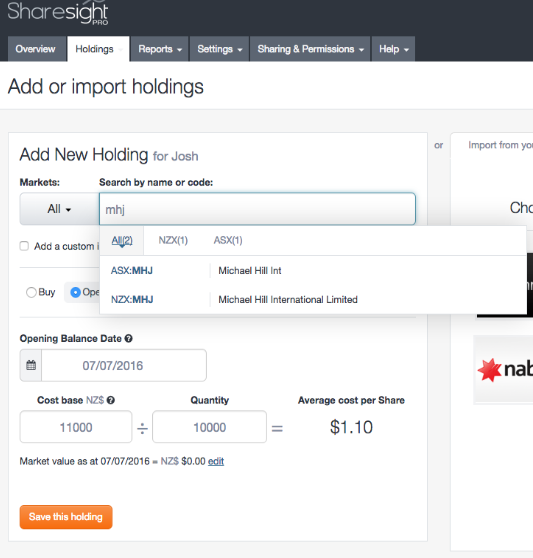Click the help icon next to Cost base NZ$
The width and height of the screenshot is (533, 558).
pos(111,400)
